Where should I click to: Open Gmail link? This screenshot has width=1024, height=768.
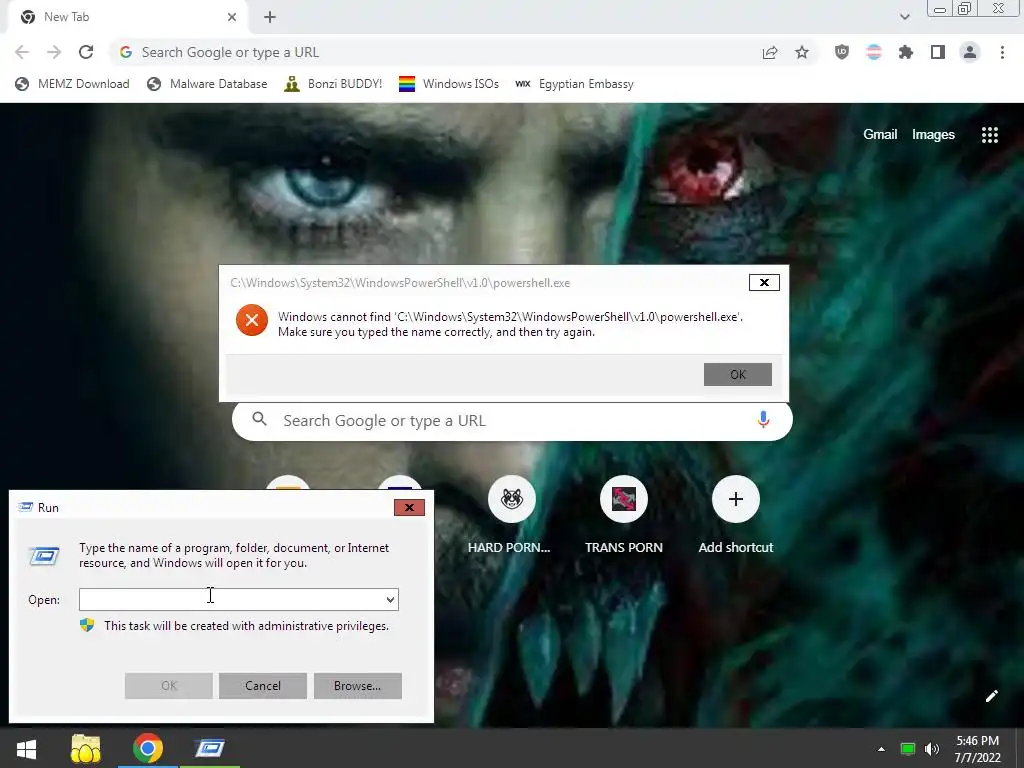(880, 135)
